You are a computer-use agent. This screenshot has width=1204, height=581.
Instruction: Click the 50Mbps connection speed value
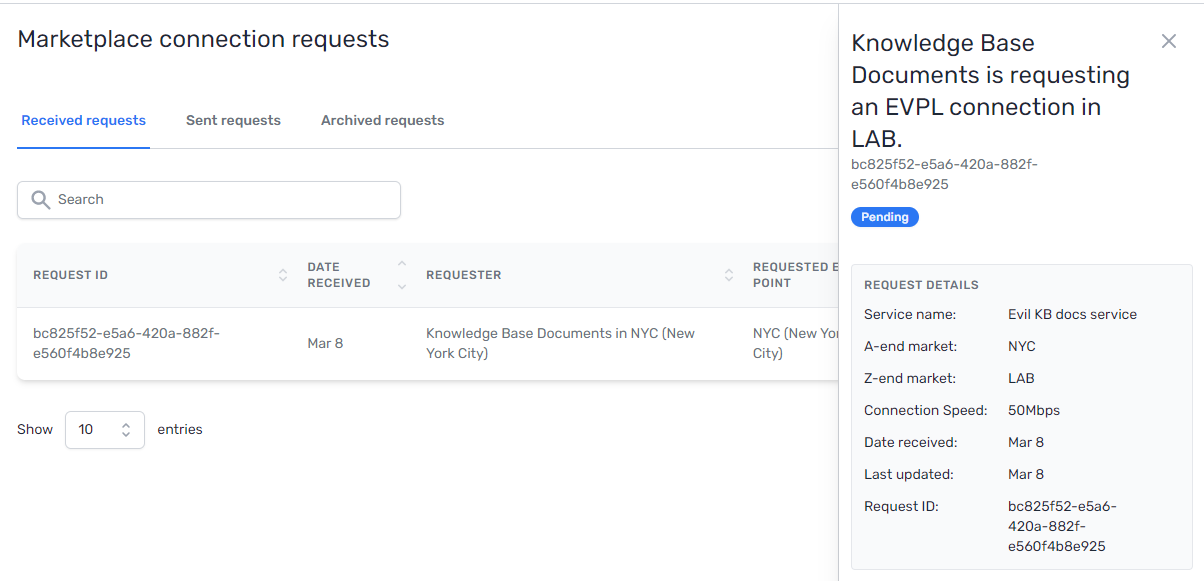(x=1034, y=410)
